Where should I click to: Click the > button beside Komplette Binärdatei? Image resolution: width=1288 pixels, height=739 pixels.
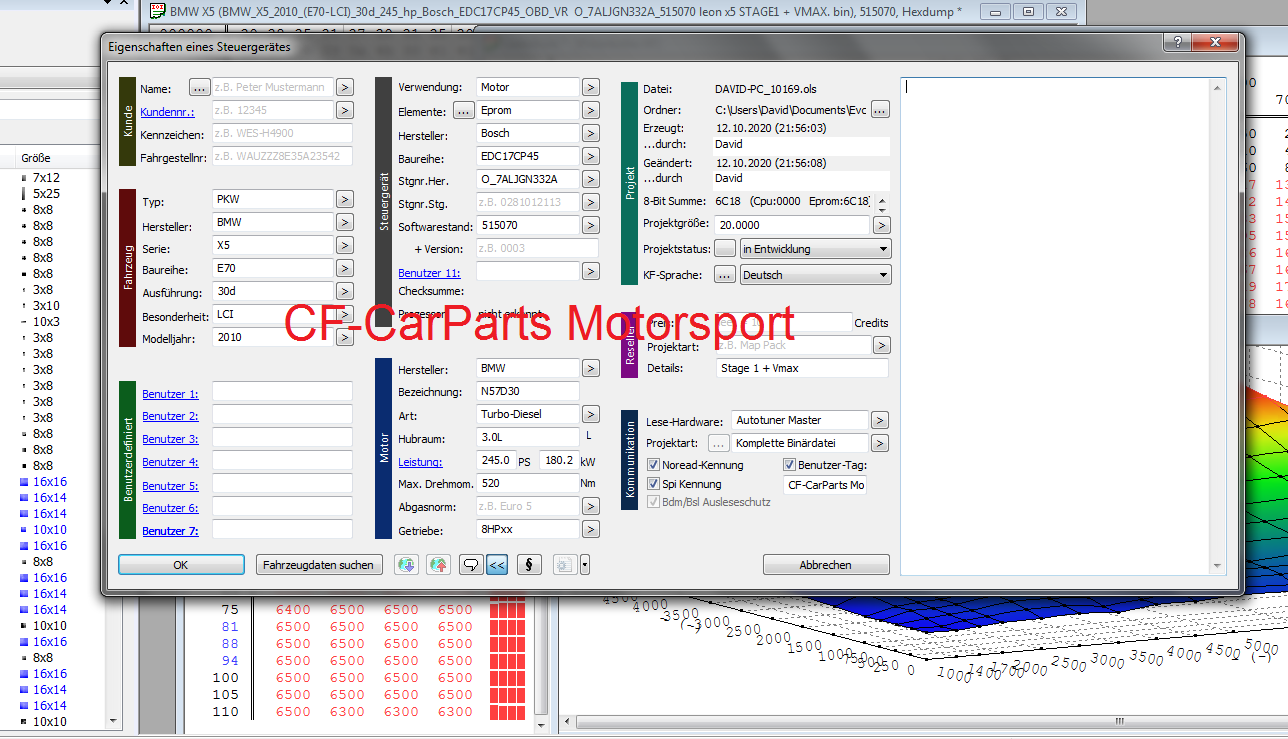click(x=879, y=444)
